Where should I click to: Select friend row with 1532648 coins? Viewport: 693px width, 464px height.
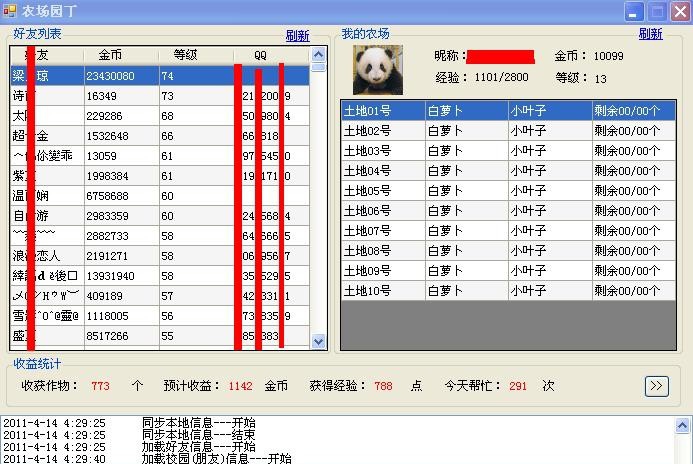(160, 136)
